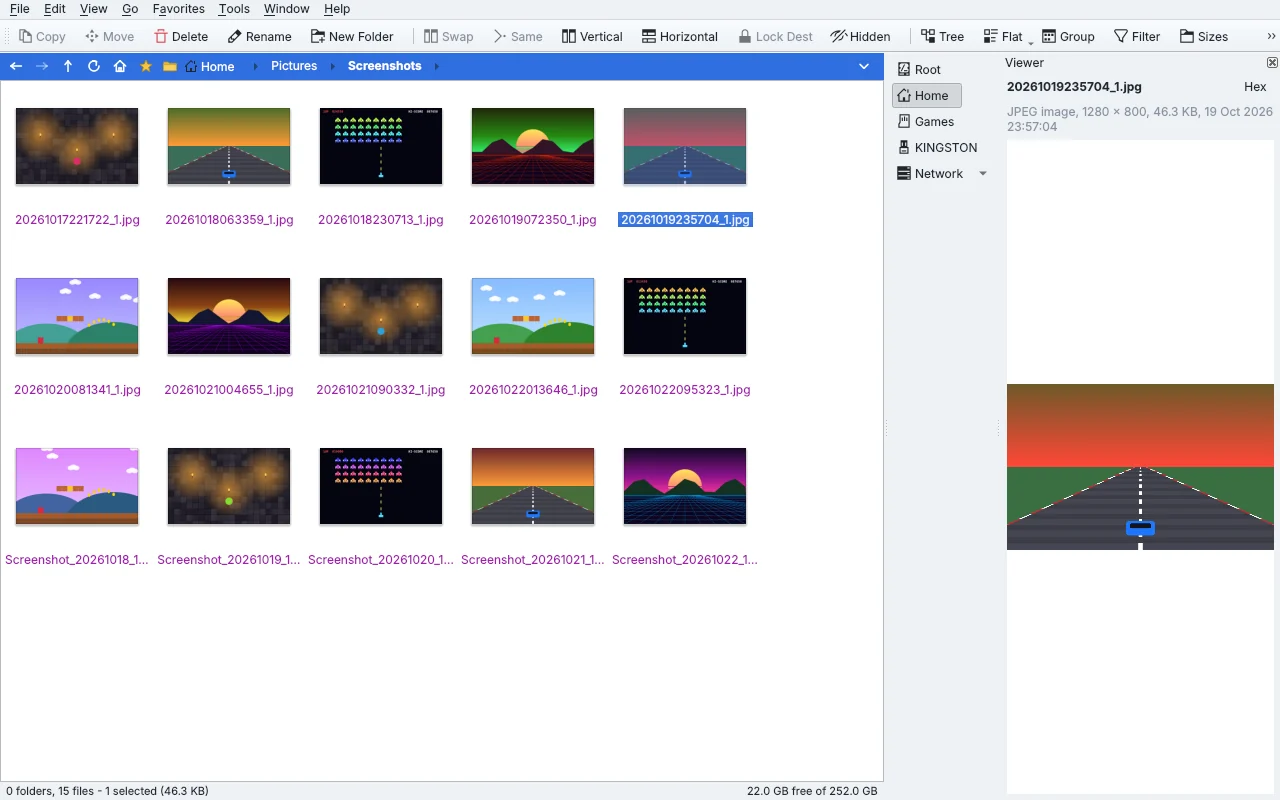Click the Delete toolbar button
The height and width of the screenshot is (800, 1280).
tap(181, 36)
